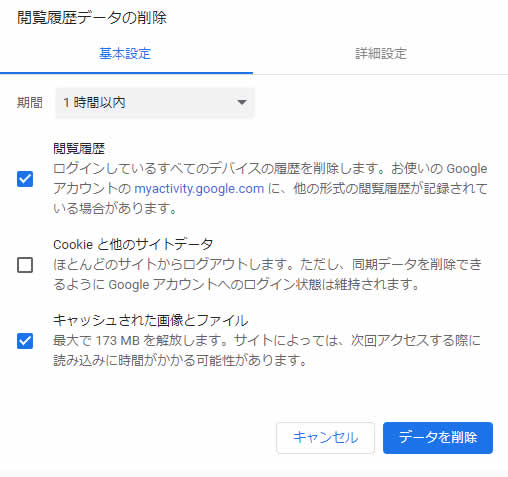Click the browsing history description starting ログインしている
Image resolution: width=508 pixels, height=477 pixels.
270,189
